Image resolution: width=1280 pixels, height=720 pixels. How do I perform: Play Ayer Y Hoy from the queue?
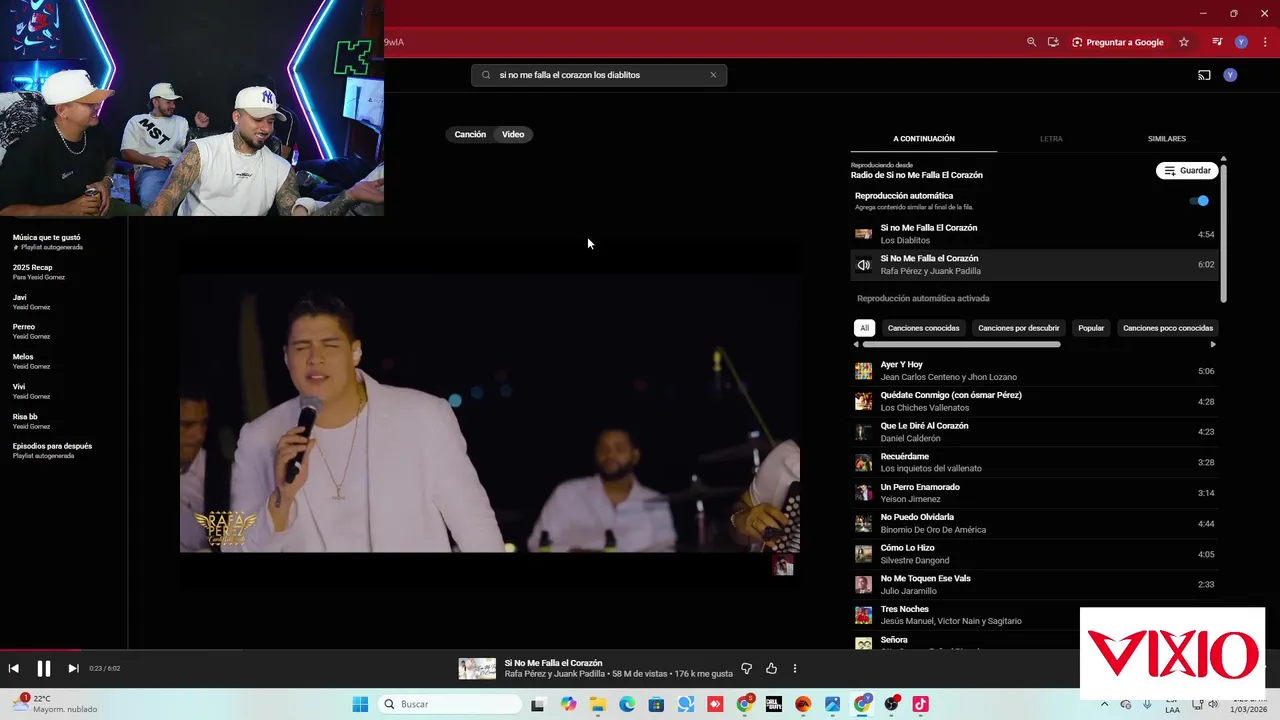point(1035,371)
